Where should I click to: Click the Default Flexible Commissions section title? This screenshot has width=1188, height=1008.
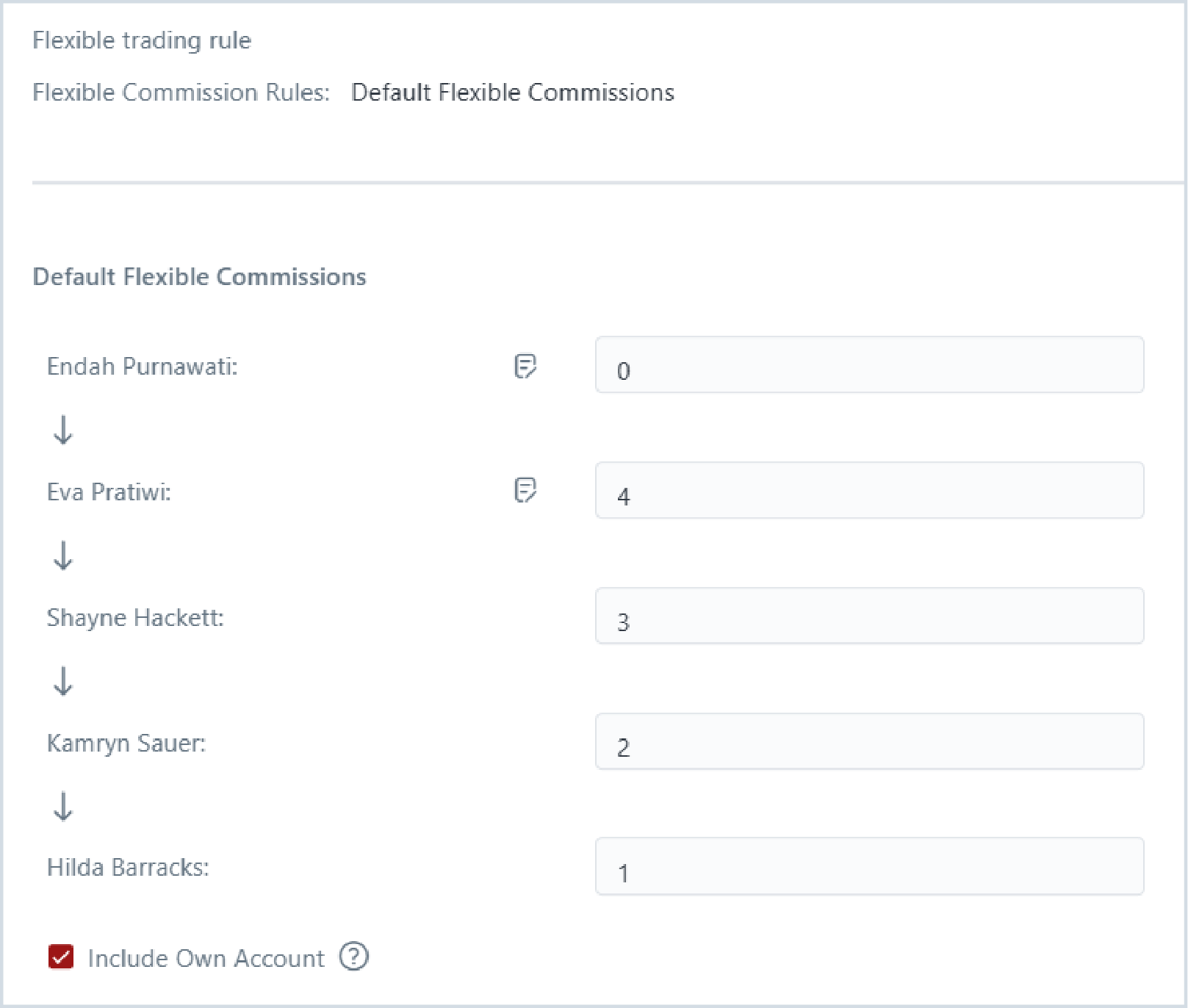(x=199, y=277)
